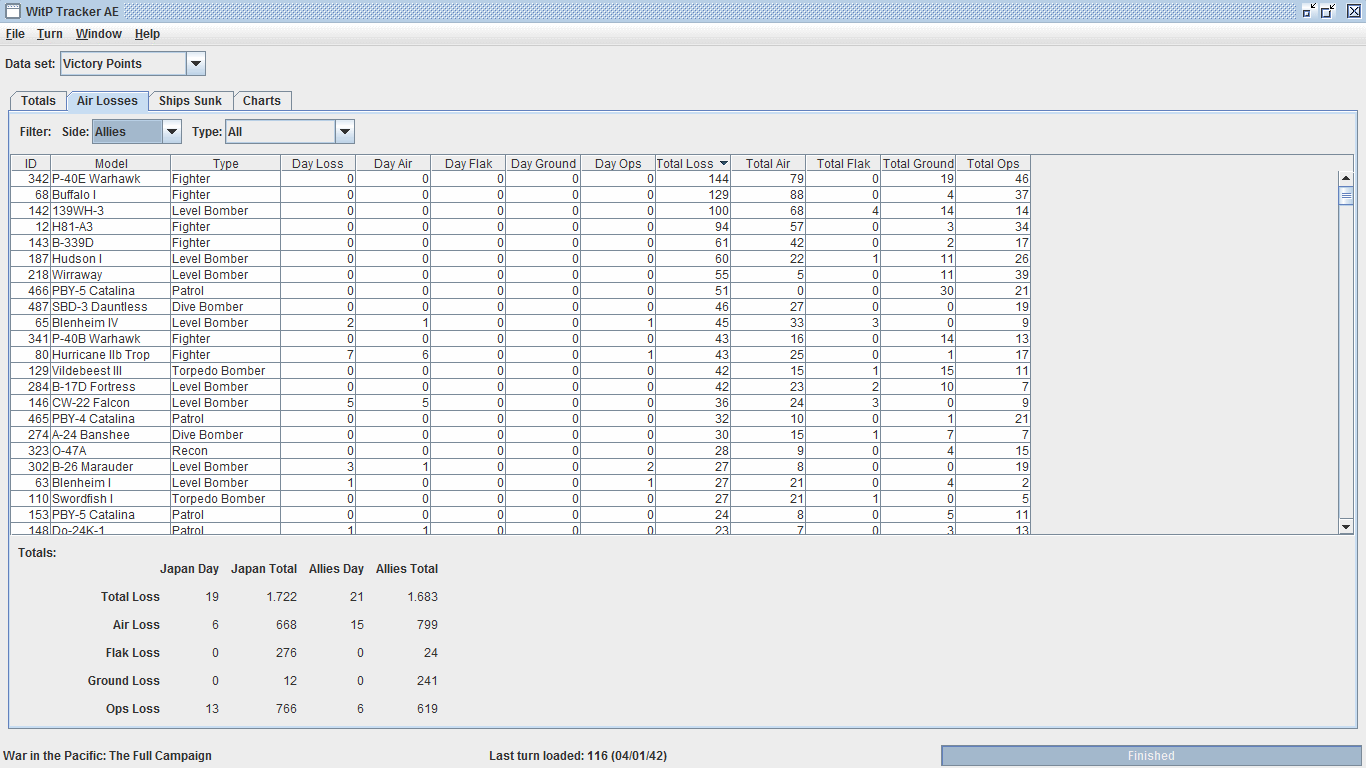Click the Flak Loss row label

[x=133, y=653]
